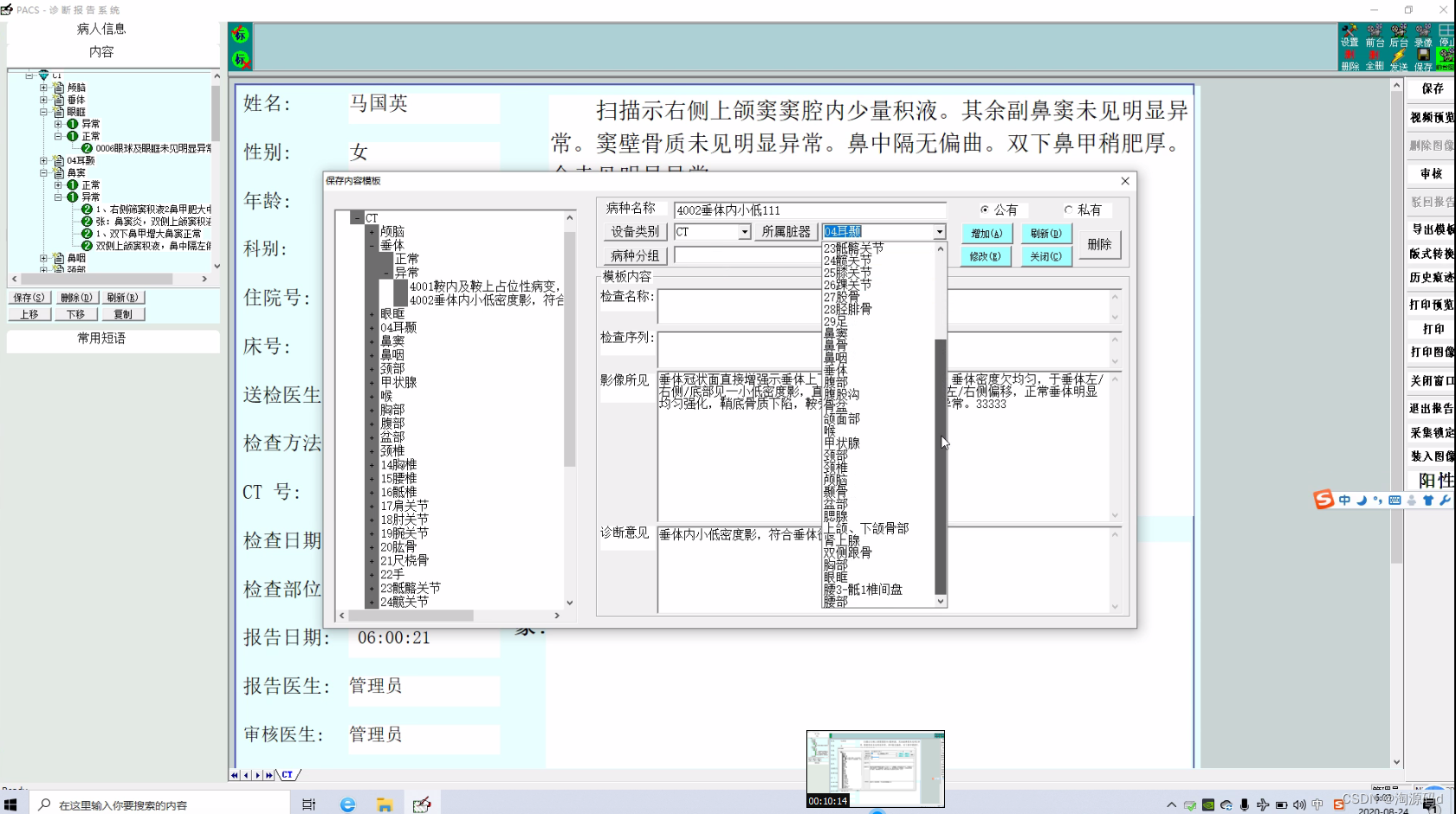Click the system tray microphone icon
This screenshot has width=1456, height=814.
[1245, 804]
